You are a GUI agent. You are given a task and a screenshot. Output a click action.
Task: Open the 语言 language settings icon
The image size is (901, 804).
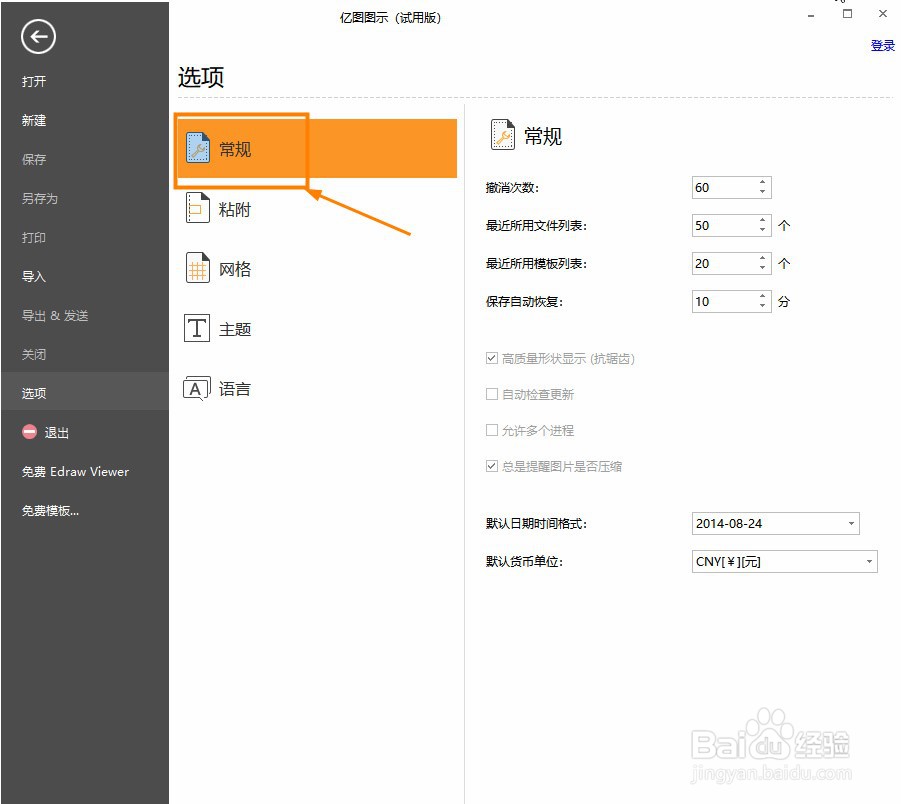197,388
